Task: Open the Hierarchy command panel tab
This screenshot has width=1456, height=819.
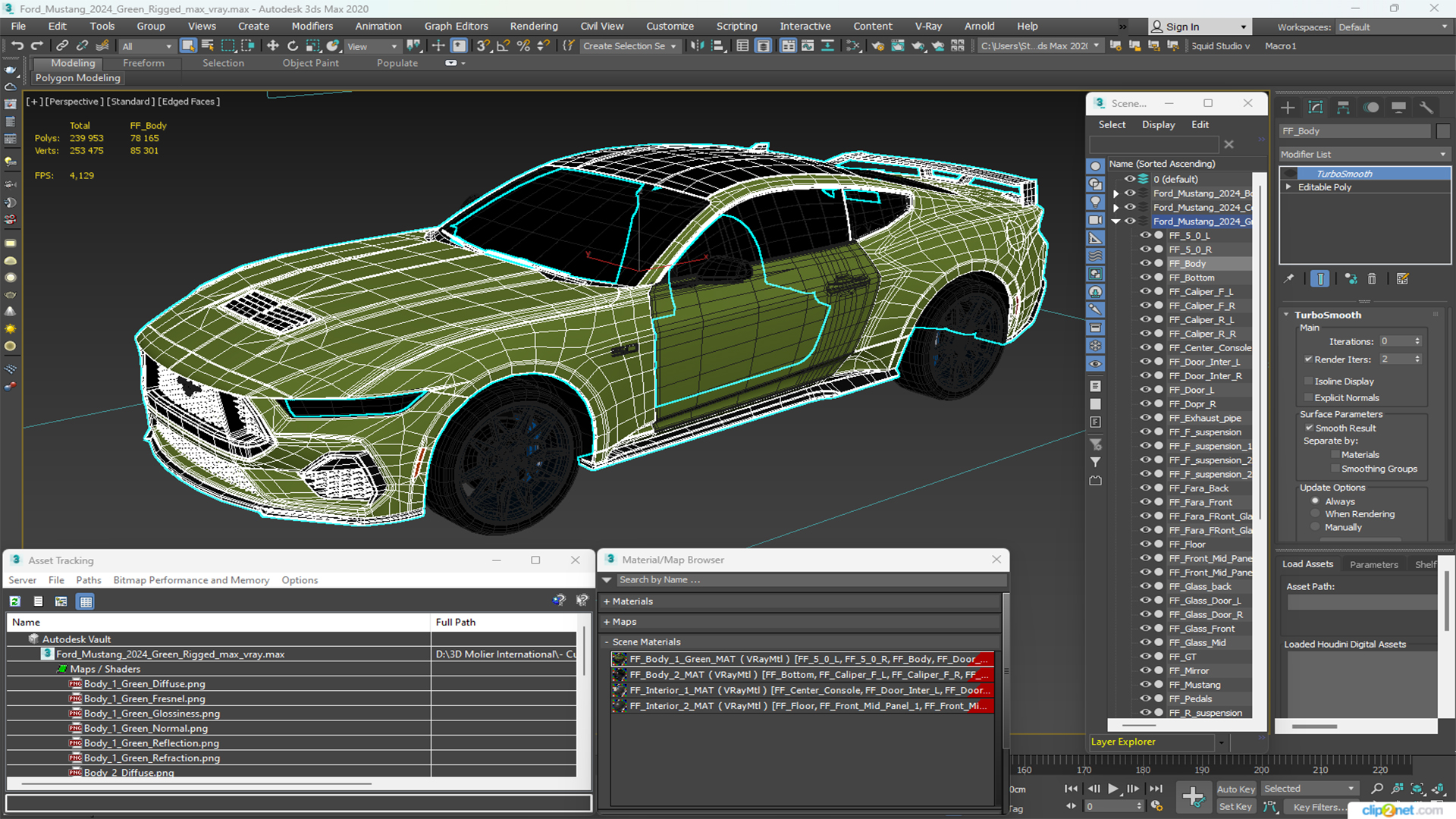Action: pyautogui.click(x=1343, y=107)
